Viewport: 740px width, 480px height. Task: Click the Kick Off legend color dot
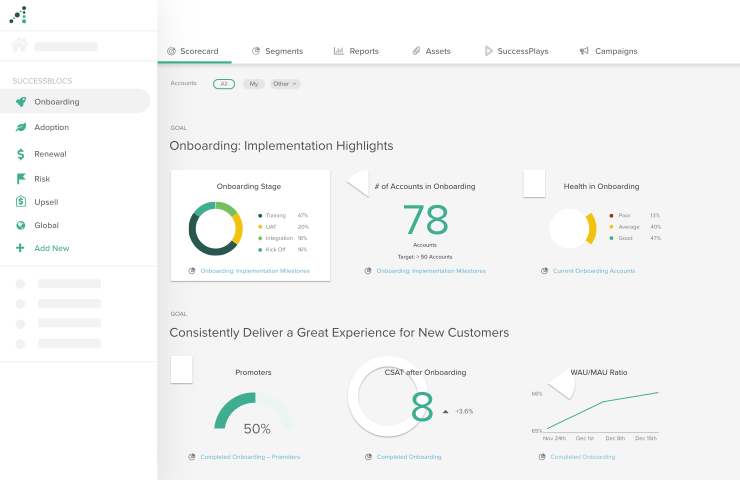(260, 250)
